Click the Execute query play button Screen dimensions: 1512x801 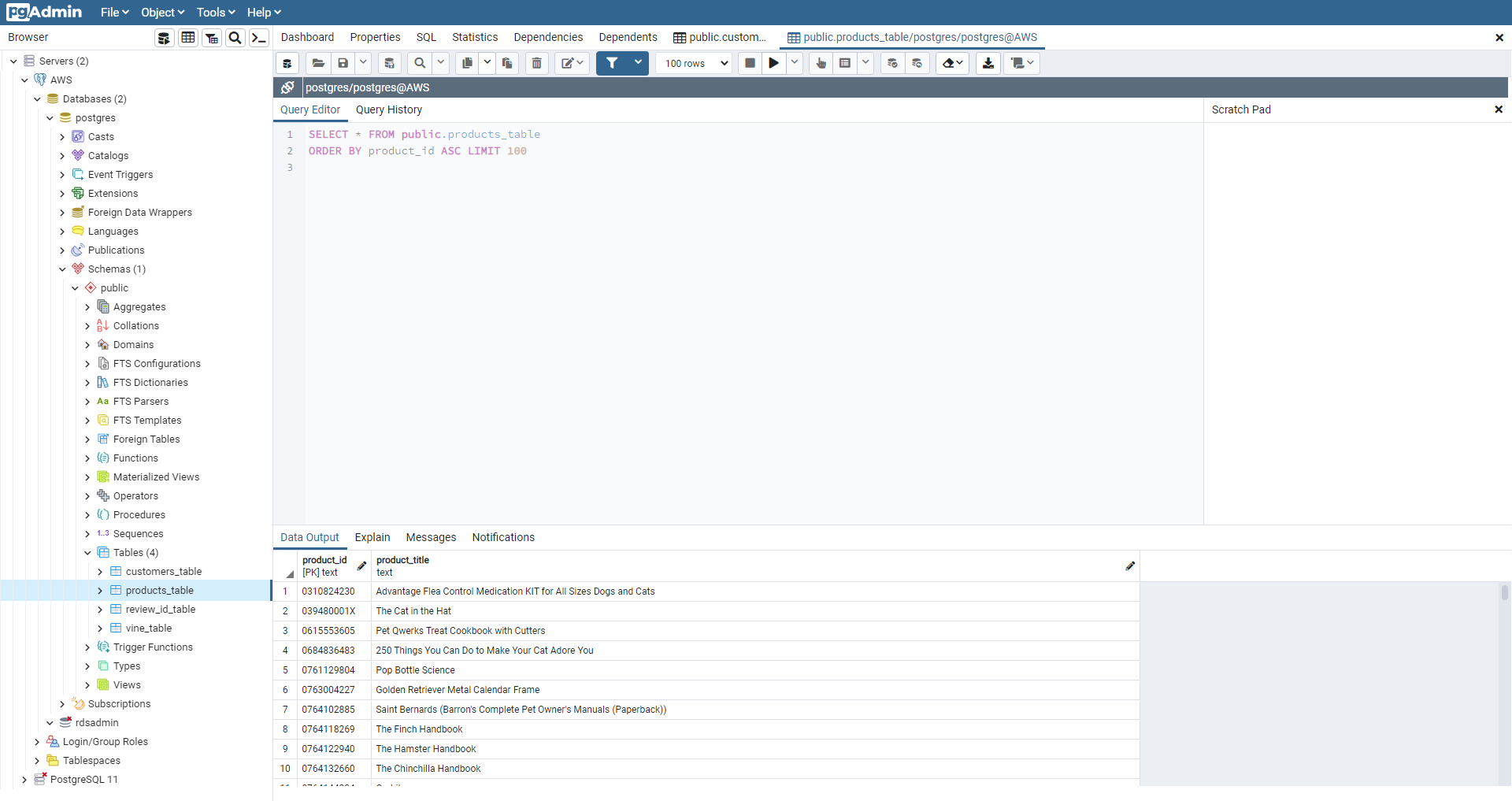point(774,63)
